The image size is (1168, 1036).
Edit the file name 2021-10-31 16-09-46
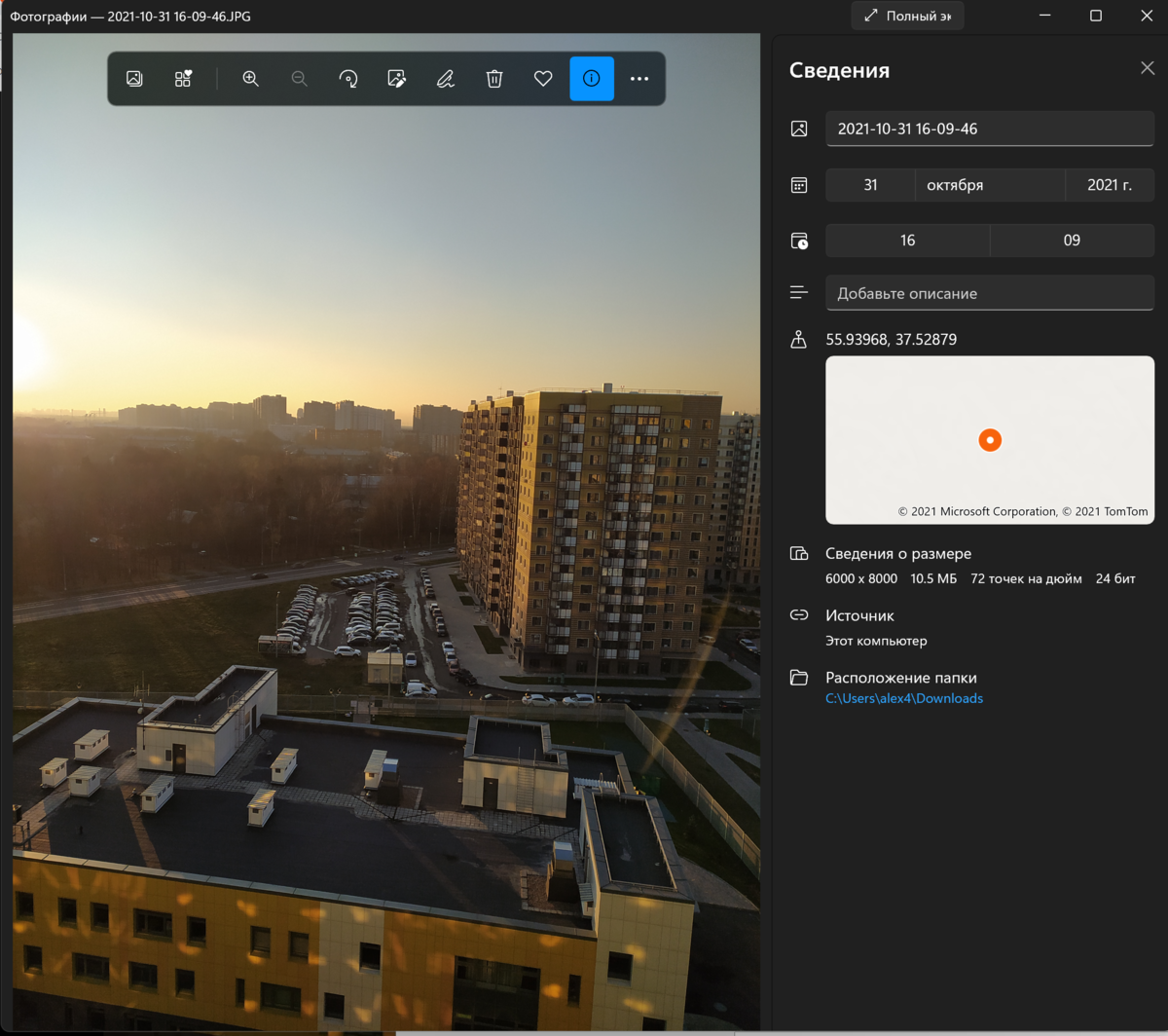[x=990, y=129]
